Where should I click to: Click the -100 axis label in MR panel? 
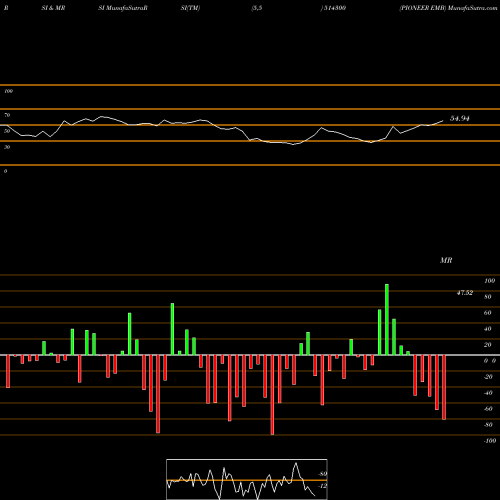pyautogui.click(x=490, y=441)
